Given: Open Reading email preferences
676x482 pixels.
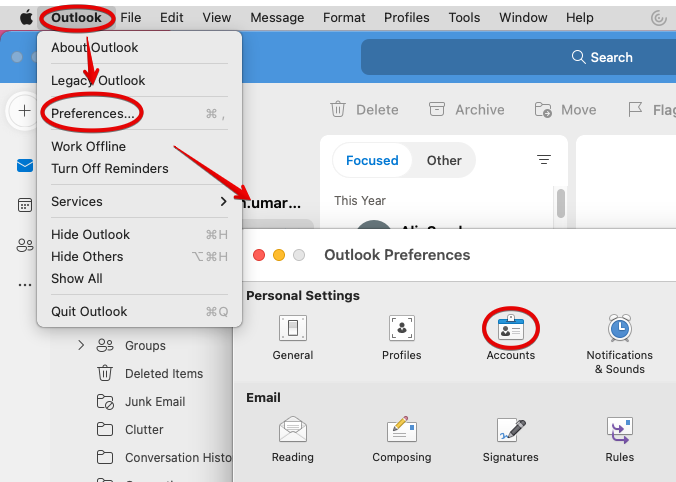Looking at the screenshot, I should point(293,430).
